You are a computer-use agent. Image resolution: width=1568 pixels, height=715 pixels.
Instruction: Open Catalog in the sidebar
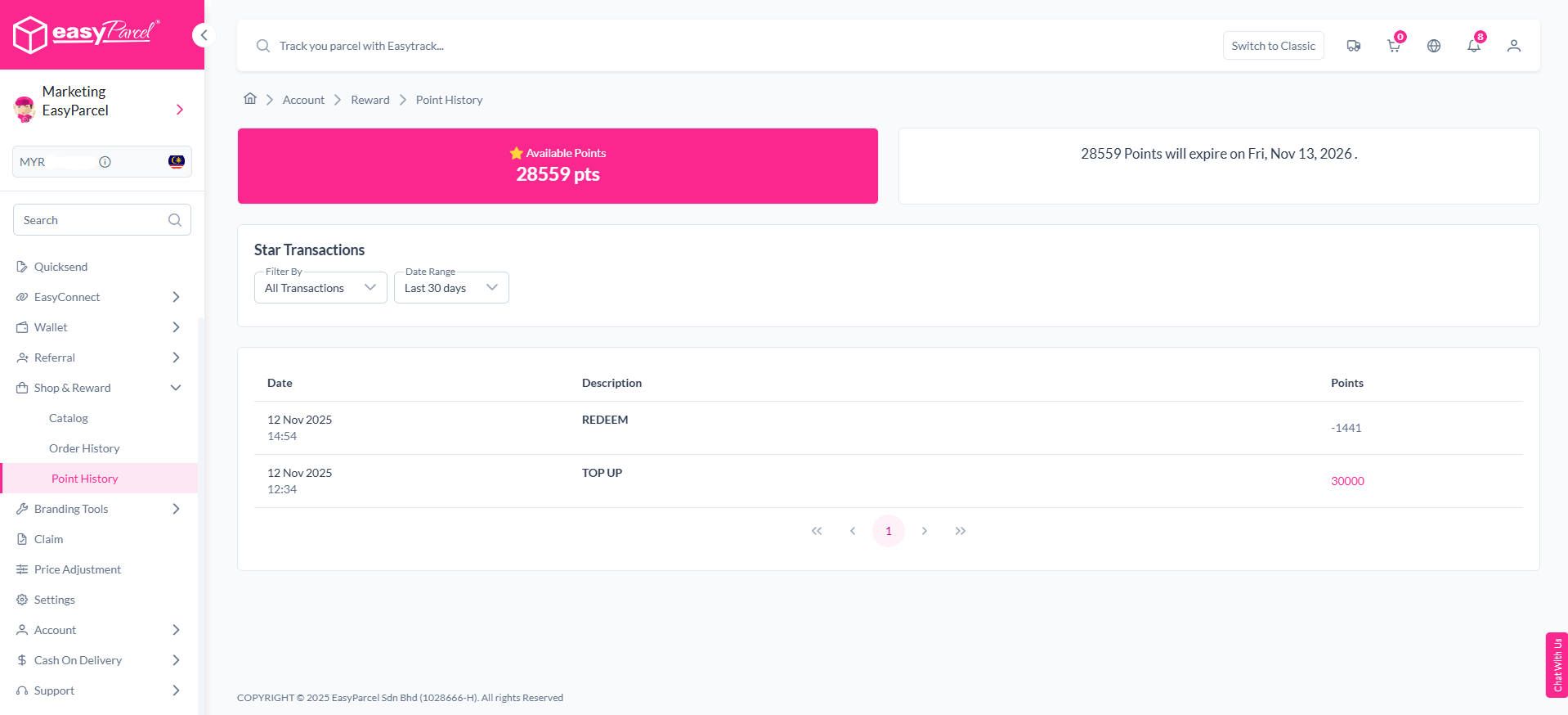click(x=69, y=418)
